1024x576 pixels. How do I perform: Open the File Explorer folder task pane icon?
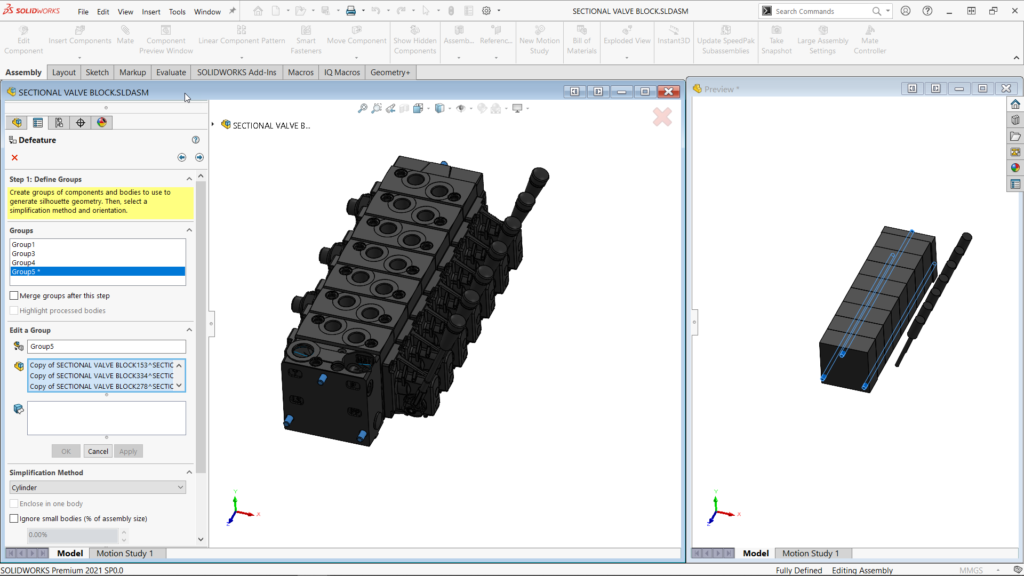tap(1015, 136)
